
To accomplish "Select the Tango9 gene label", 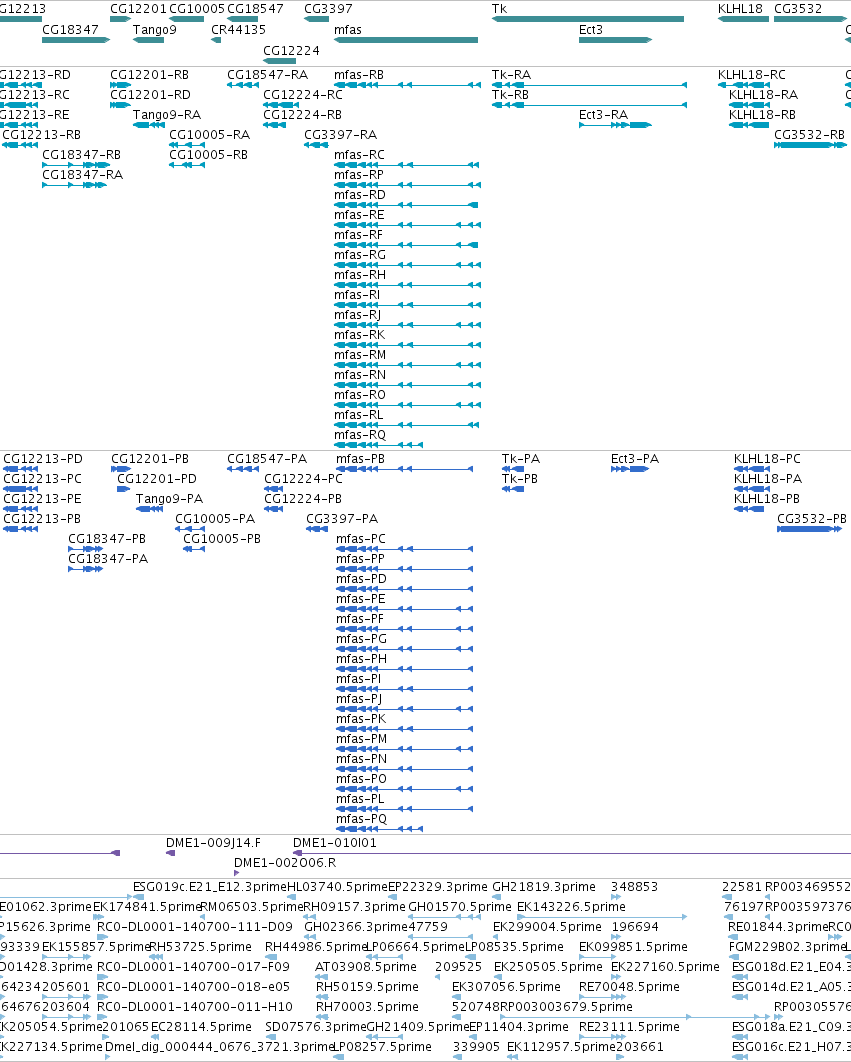I will [154, 30].
